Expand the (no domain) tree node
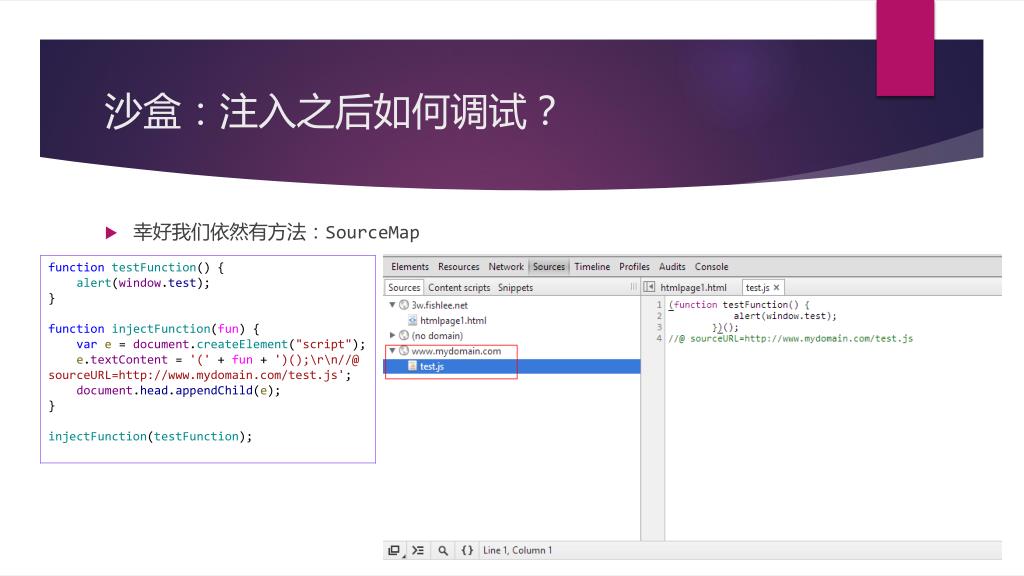This screenshot has height=576, width=1024. [392, 335]
